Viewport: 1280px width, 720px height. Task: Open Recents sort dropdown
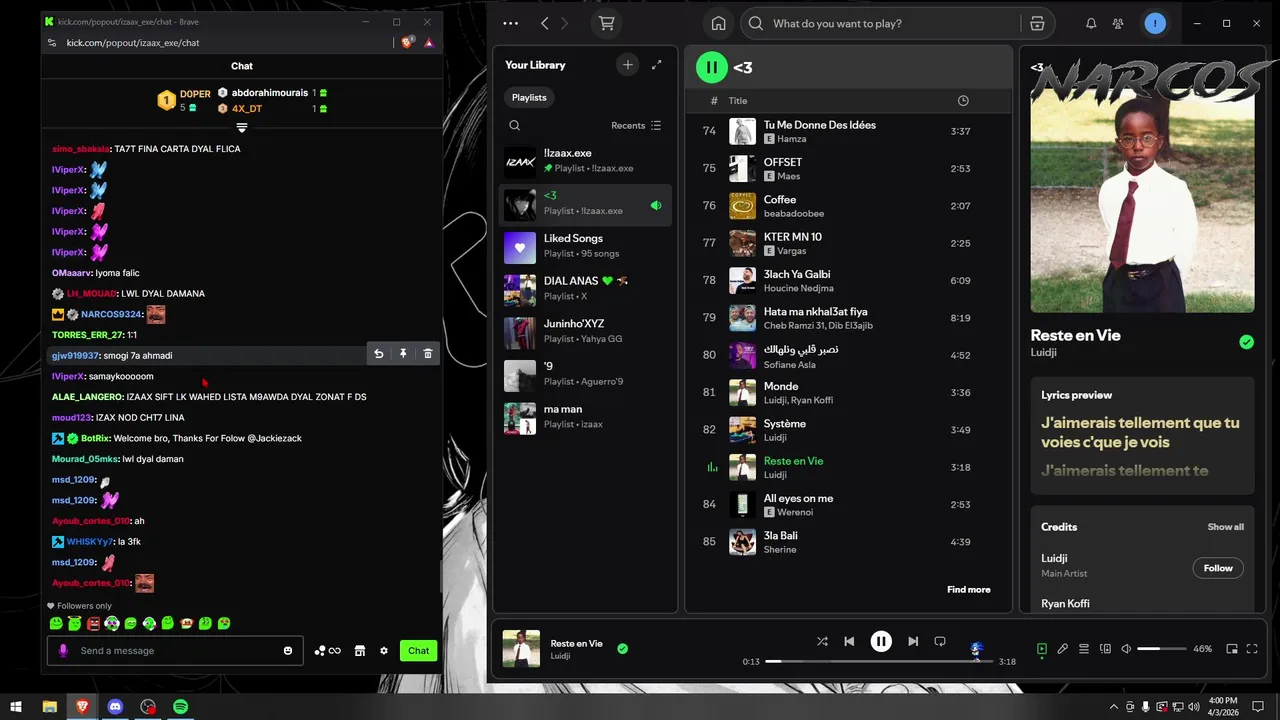pos(636,126)
